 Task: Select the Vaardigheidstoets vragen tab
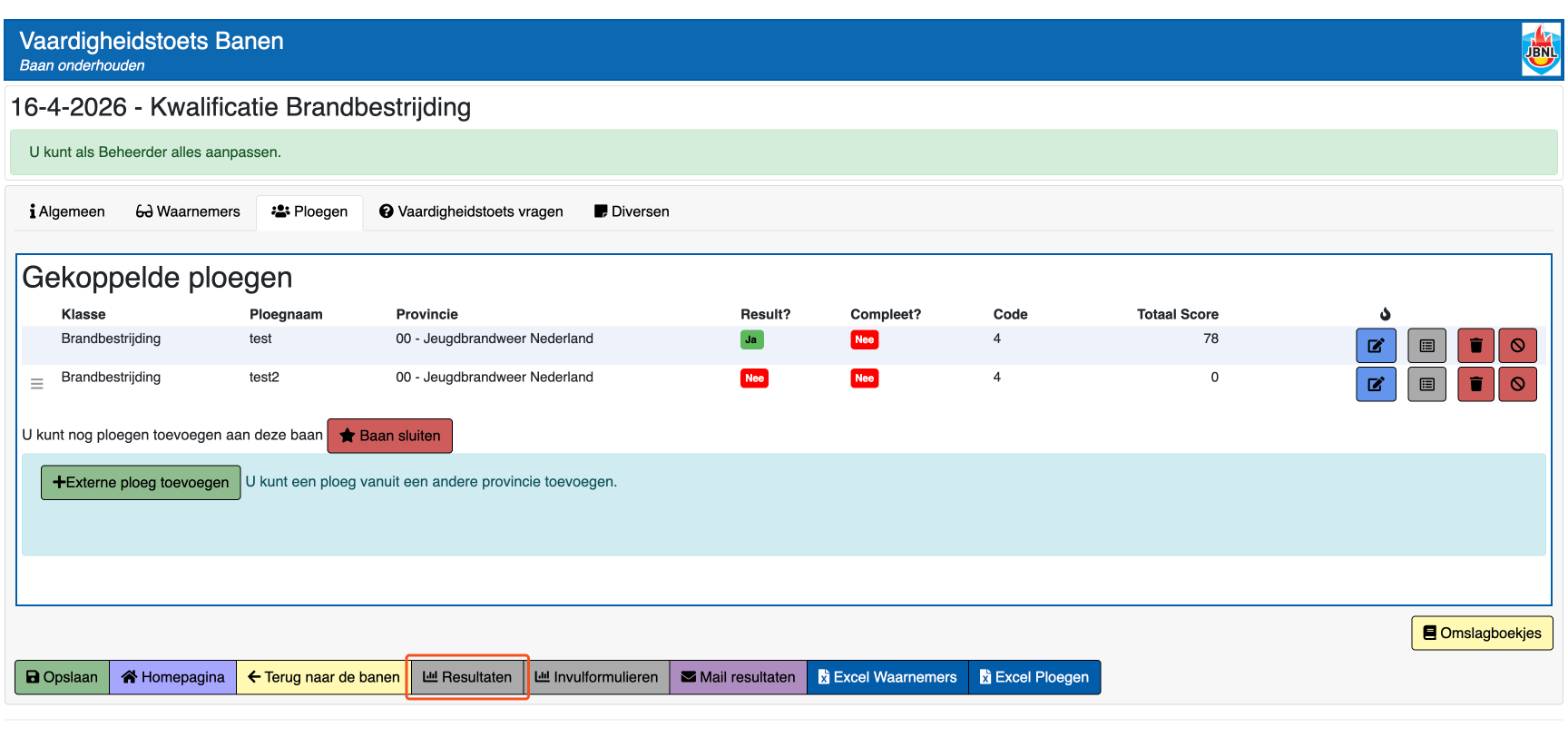[x=471, y=212]
